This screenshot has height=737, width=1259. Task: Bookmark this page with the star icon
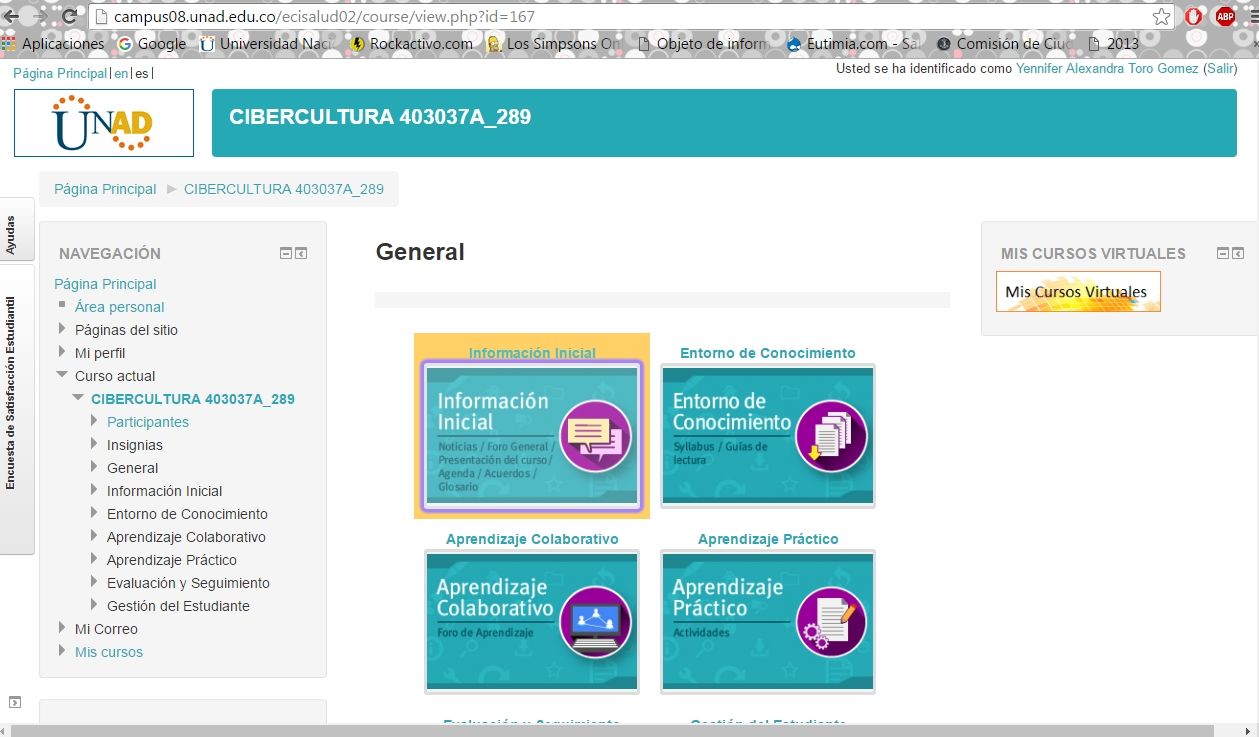tap(1161, 17)
